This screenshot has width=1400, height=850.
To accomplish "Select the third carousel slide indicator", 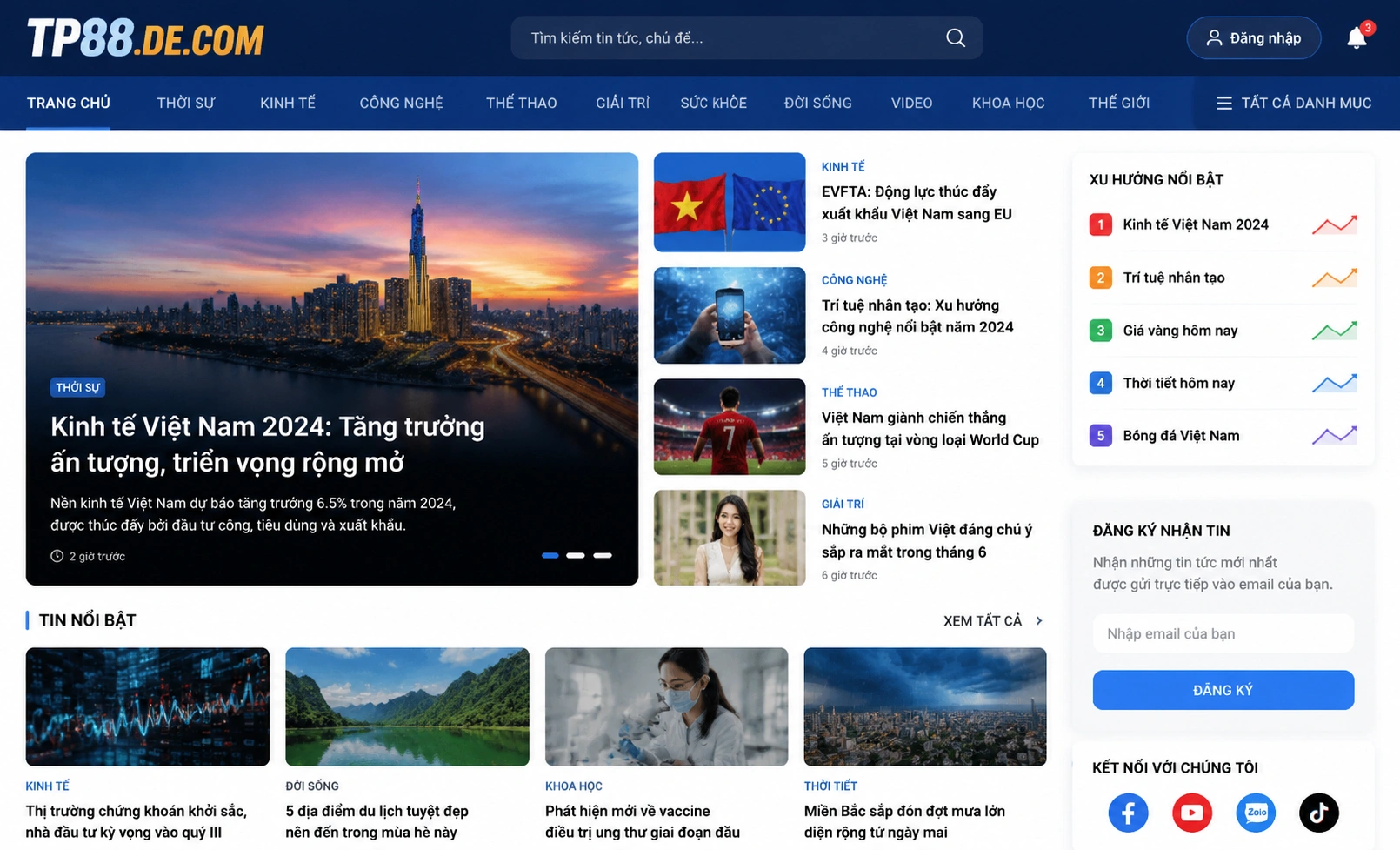I will [603, 555].
